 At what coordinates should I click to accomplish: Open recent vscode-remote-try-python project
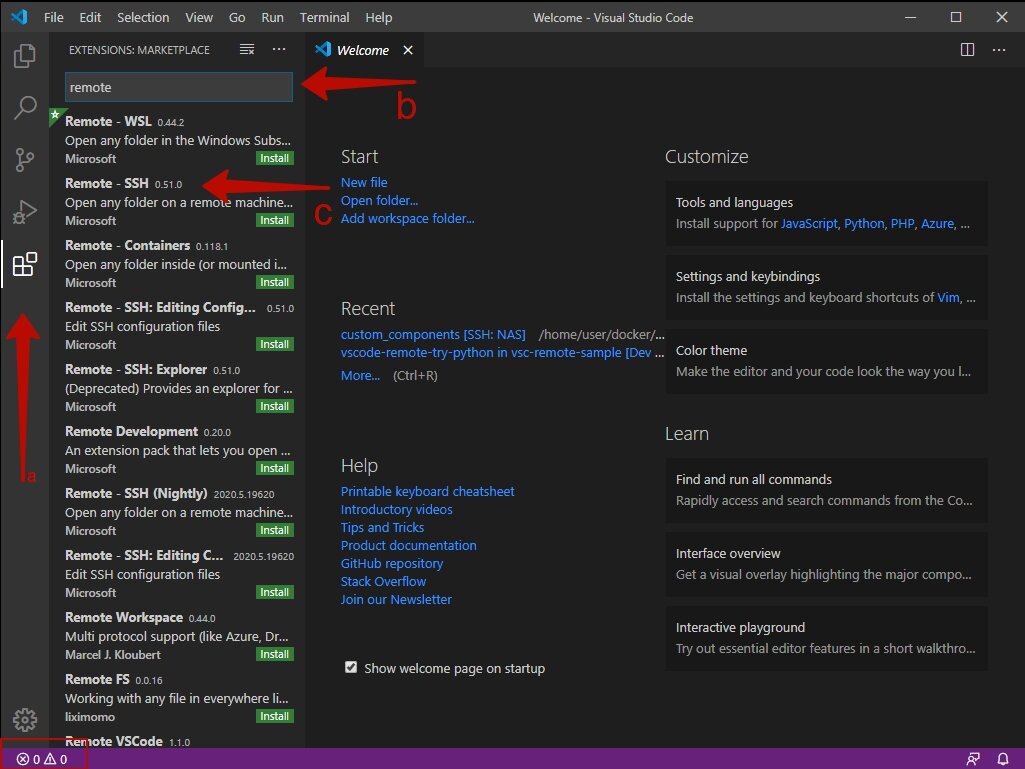click(x=502, y=352)
